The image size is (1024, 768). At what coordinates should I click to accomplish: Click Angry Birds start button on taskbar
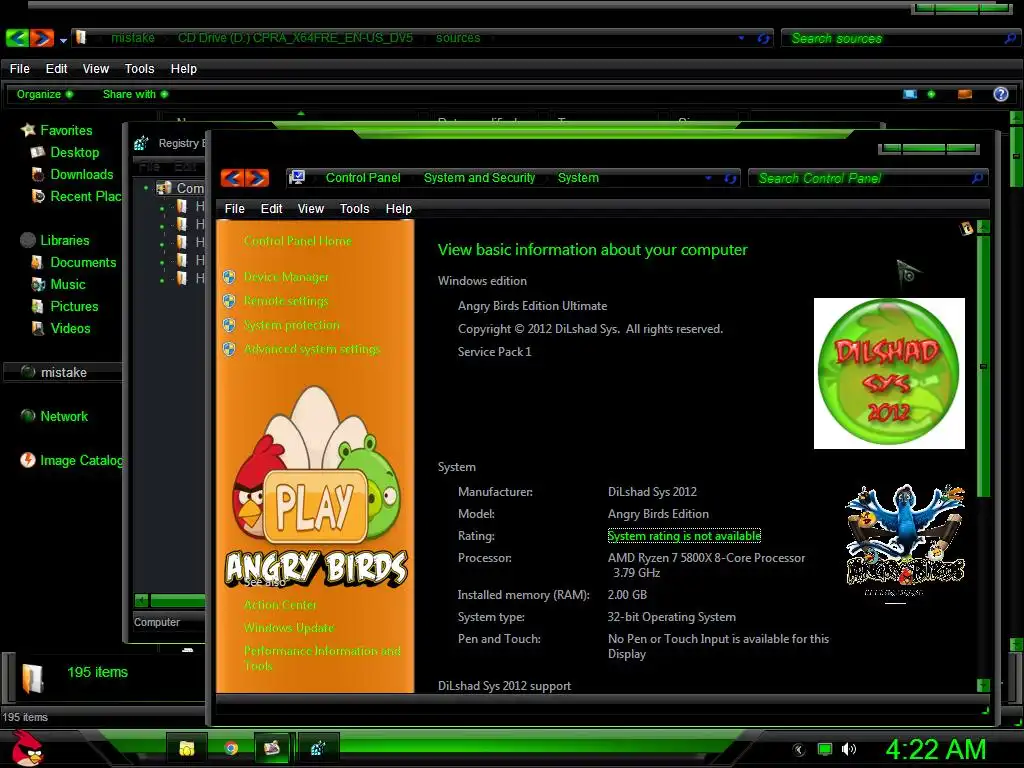point(27,748)
